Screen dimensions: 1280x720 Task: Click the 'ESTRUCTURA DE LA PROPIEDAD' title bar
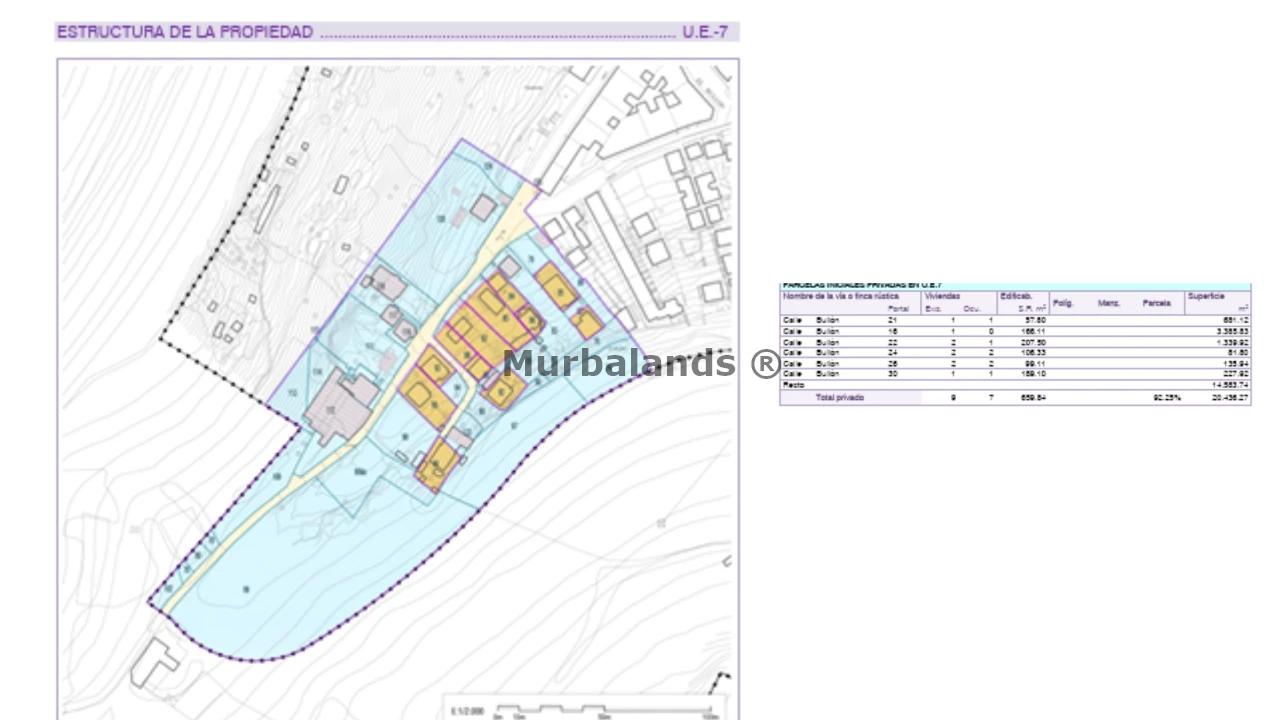[x=300, y=32]
